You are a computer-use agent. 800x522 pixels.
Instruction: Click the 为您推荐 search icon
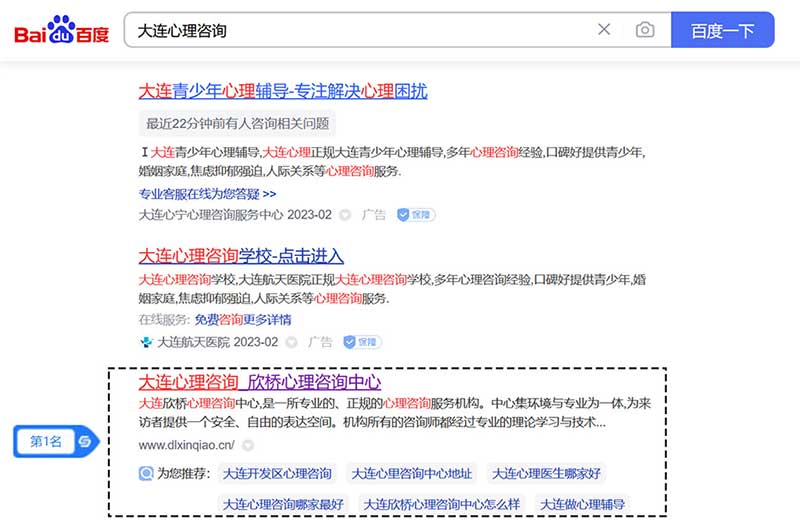click(x=146, y=473)
